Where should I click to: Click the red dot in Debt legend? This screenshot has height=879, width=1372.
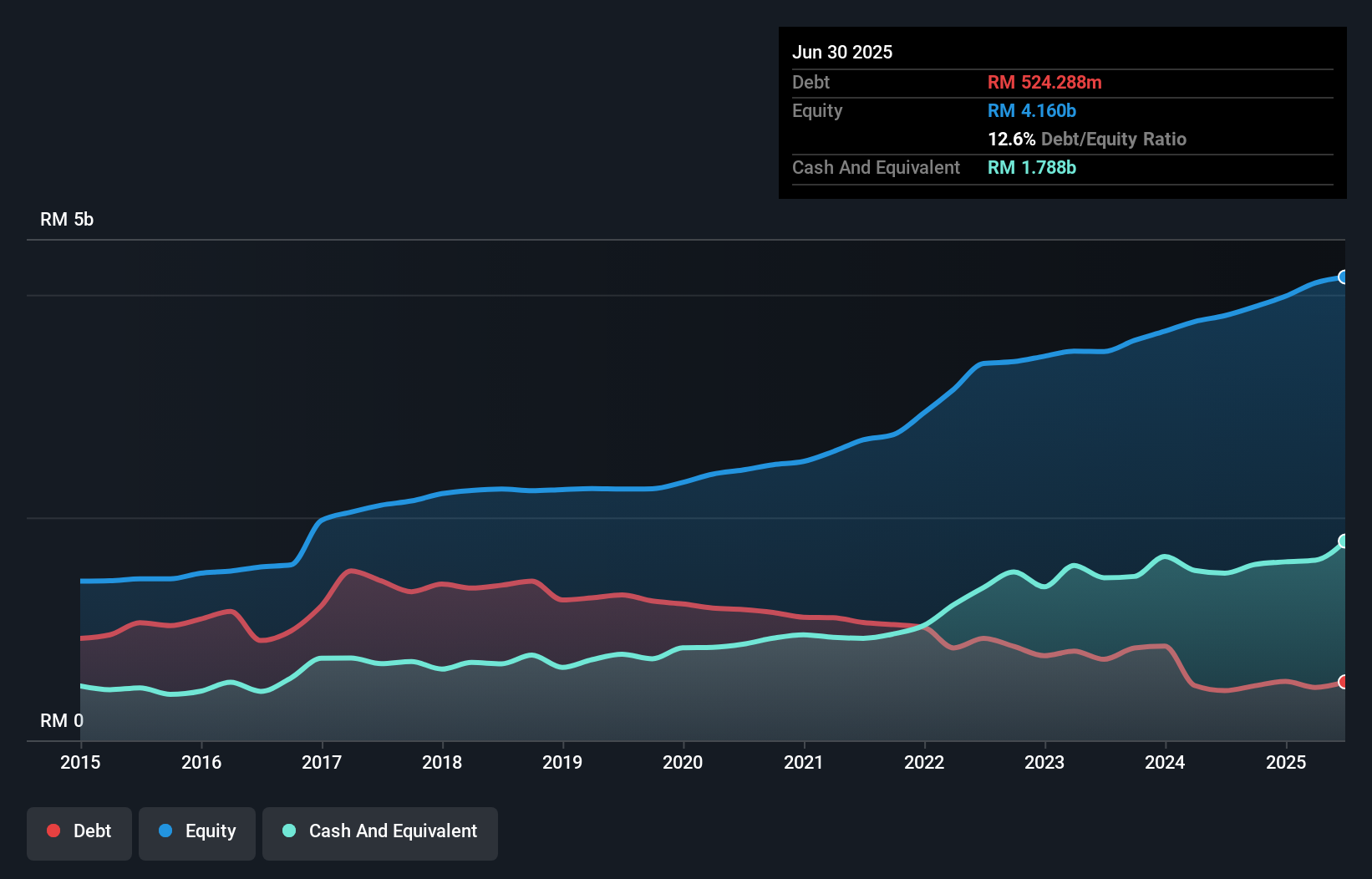[53, 831]
